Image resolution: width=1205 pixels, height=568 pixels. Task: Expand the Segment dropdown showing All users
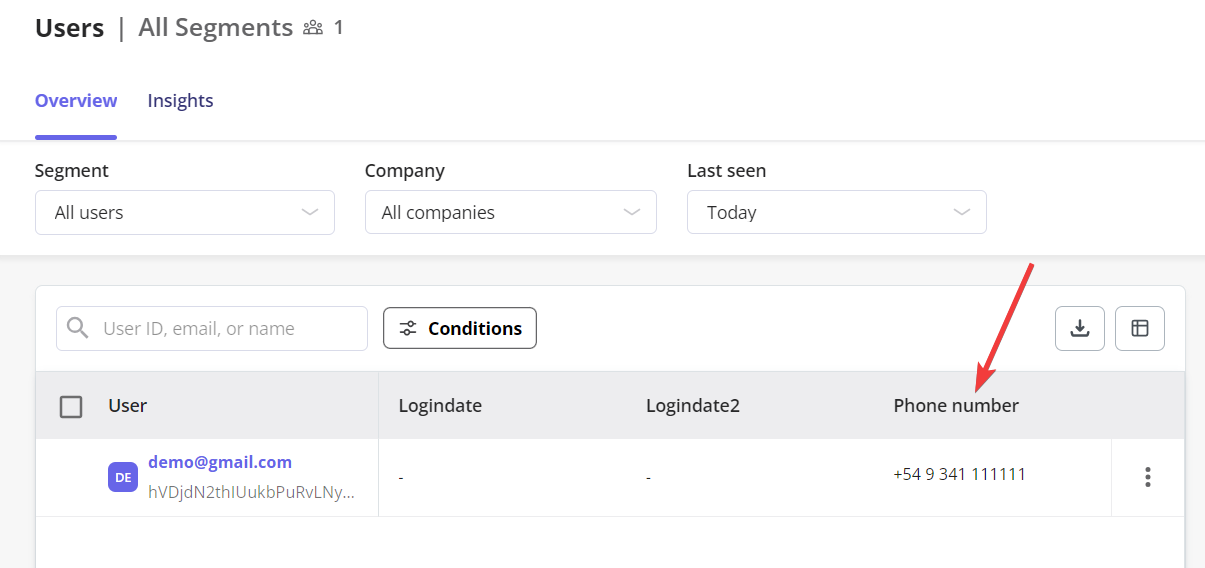point(185,212)
